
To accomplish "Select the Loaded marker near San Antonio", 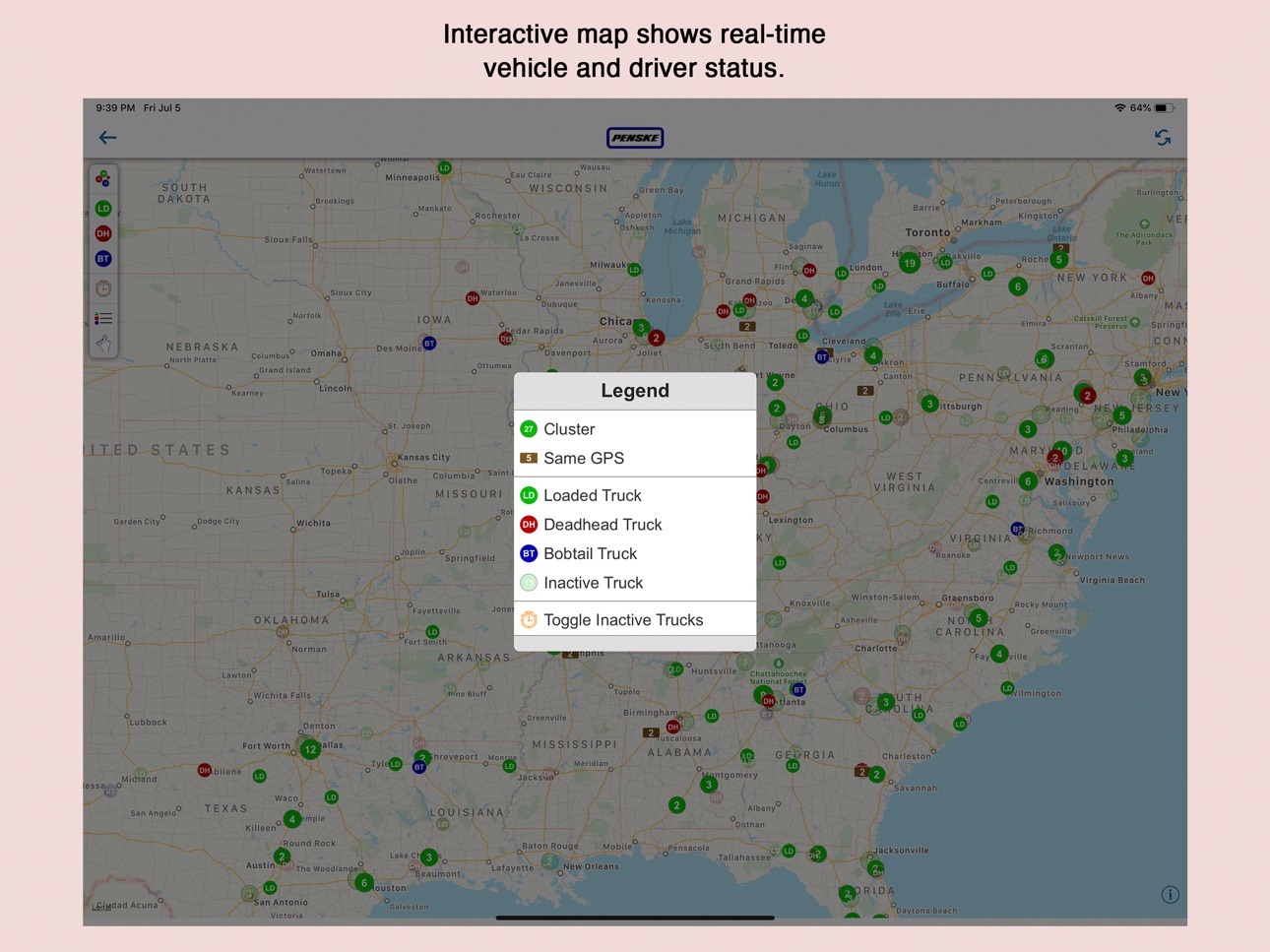I will point(270,888).
